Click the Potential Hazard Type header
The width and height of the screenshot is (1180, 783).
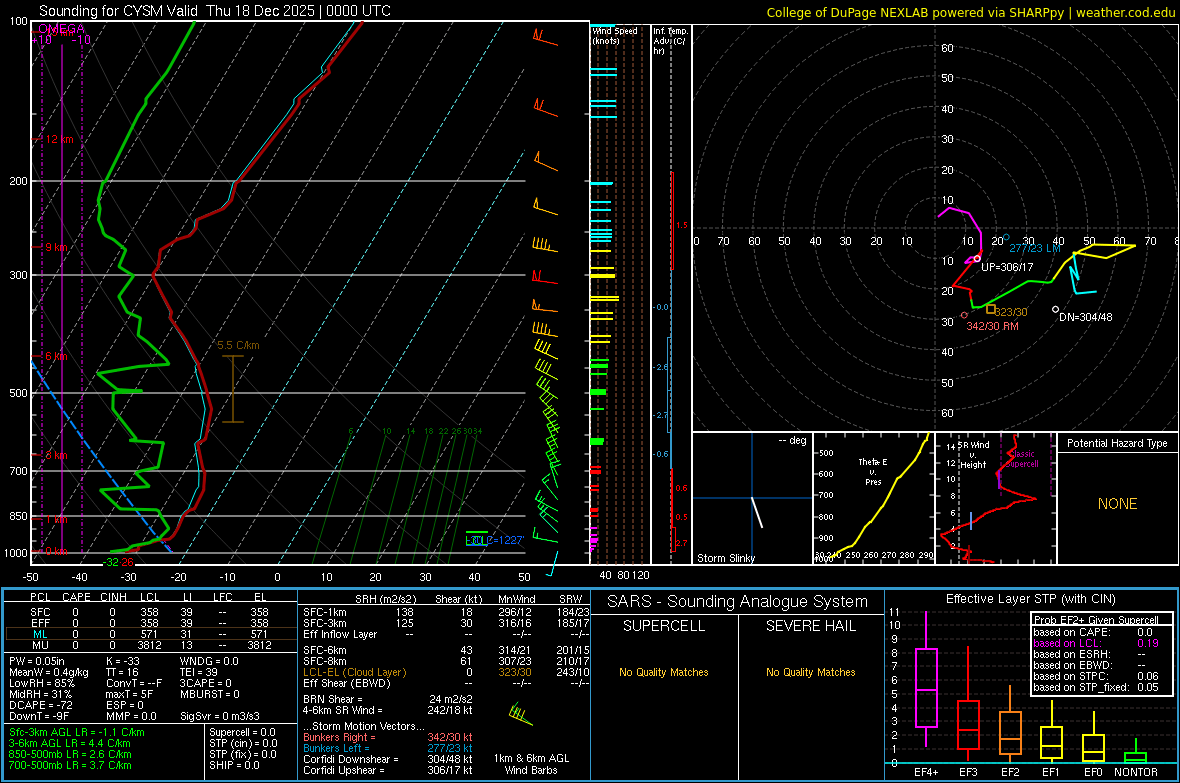click(x=1117, y=443)
